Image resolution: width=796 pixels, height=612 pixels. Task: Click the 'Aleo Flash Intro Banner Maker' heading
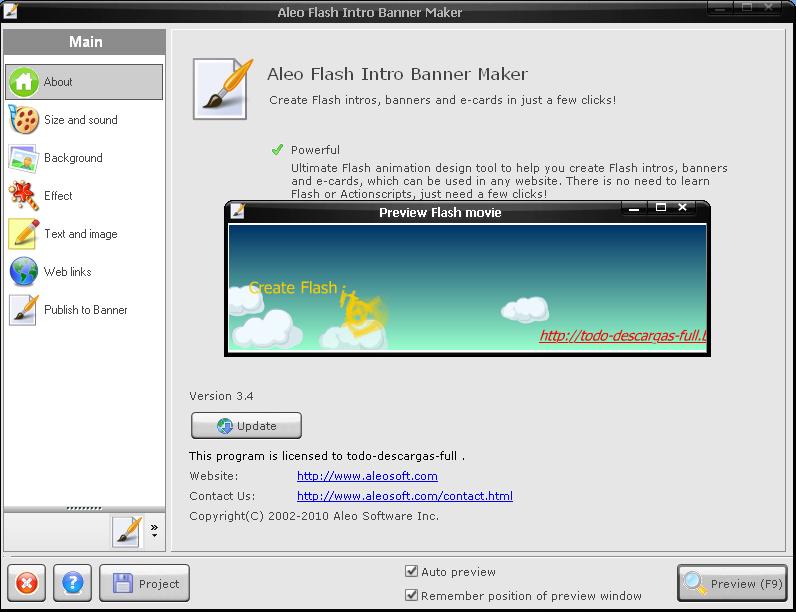pos(397,74)
